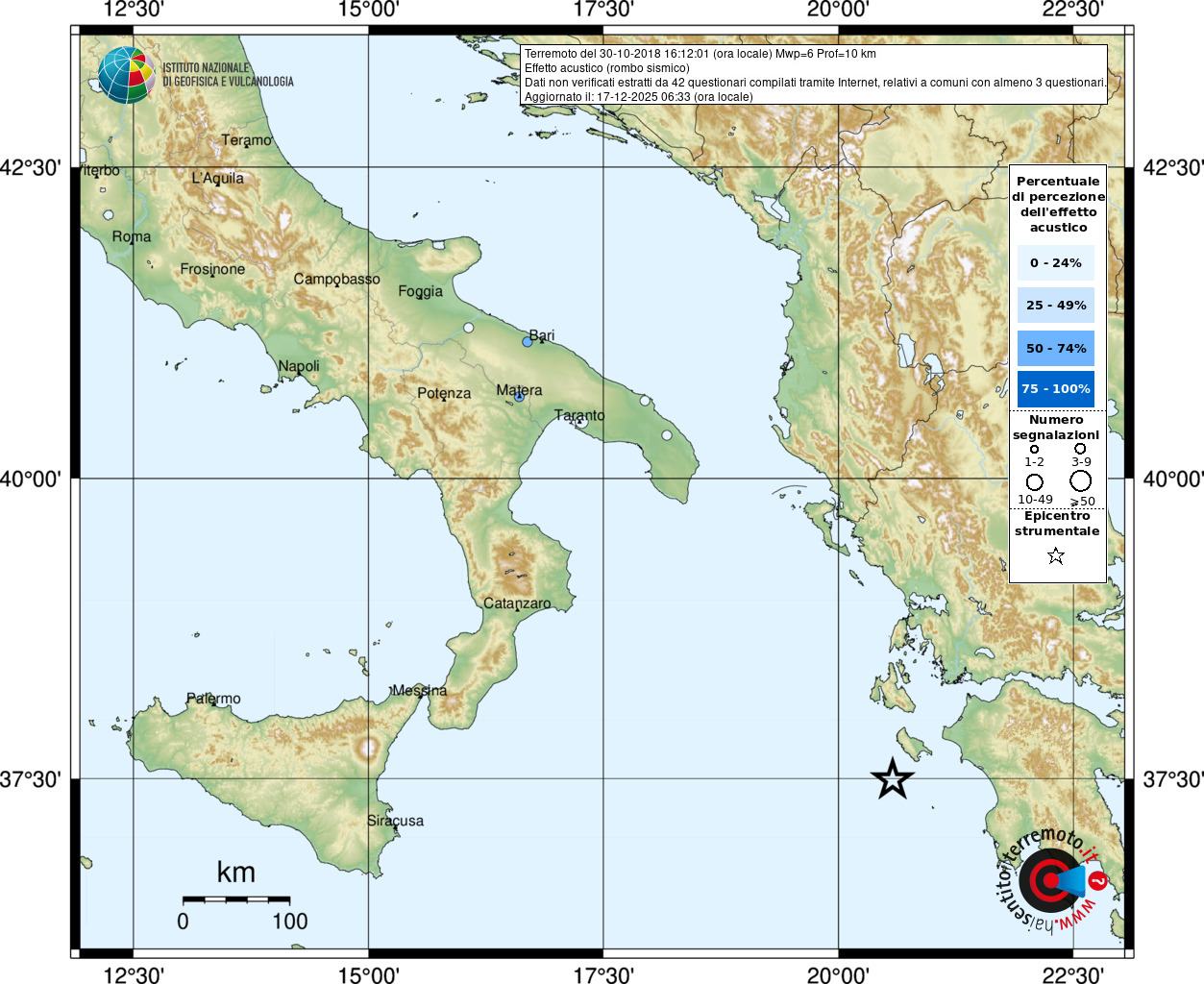Click the 'Percentuale di percezione' legend title
The width and height of the screenshot is (1204, 984).
click(x=1058, y=204)
